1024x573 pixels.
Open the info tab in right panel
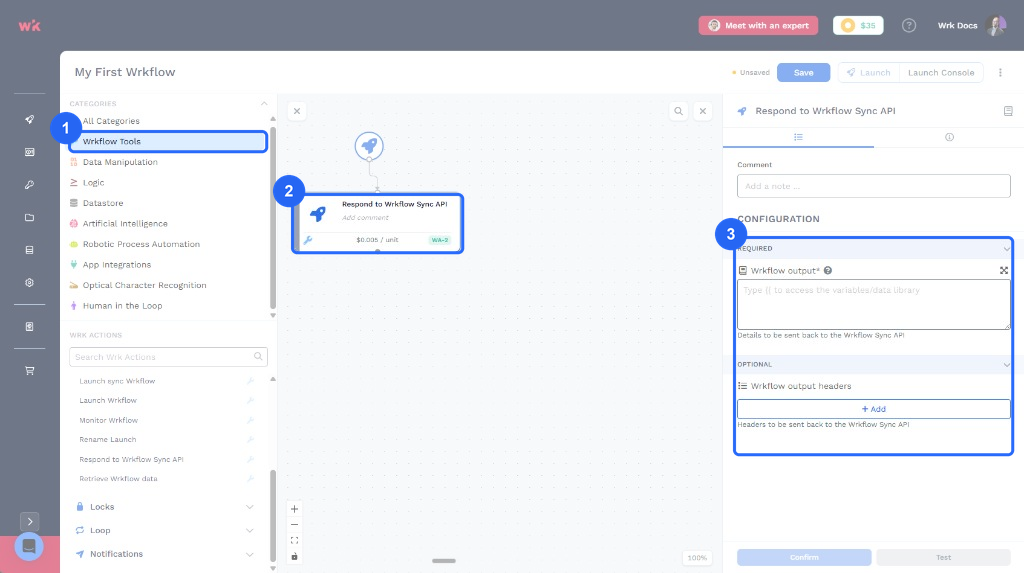click(949, 137)
